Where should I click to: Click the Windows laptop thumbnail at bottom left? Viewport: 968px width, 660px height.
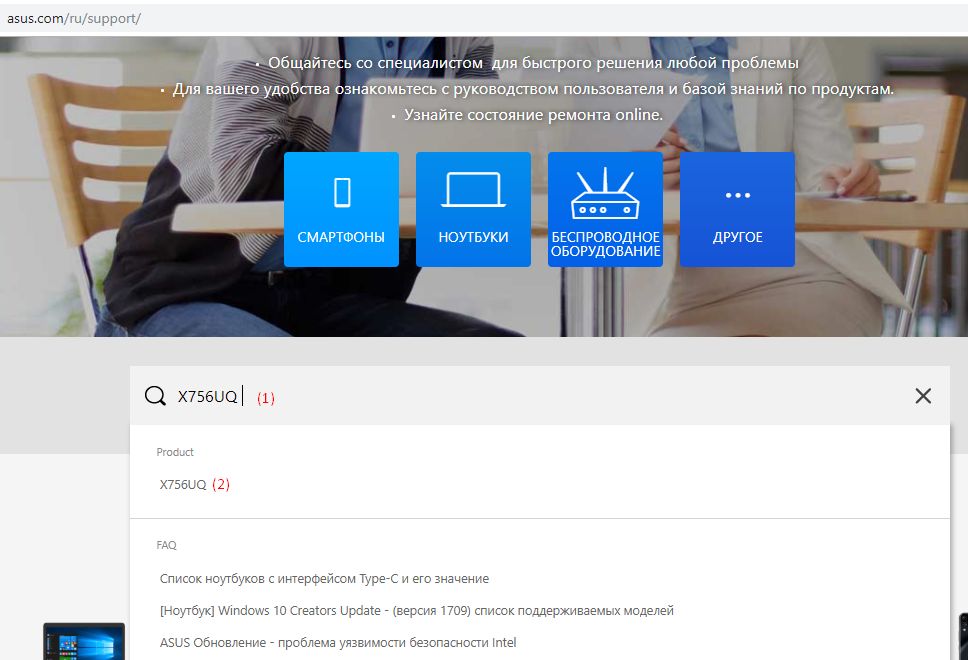[x=84, y=641]
